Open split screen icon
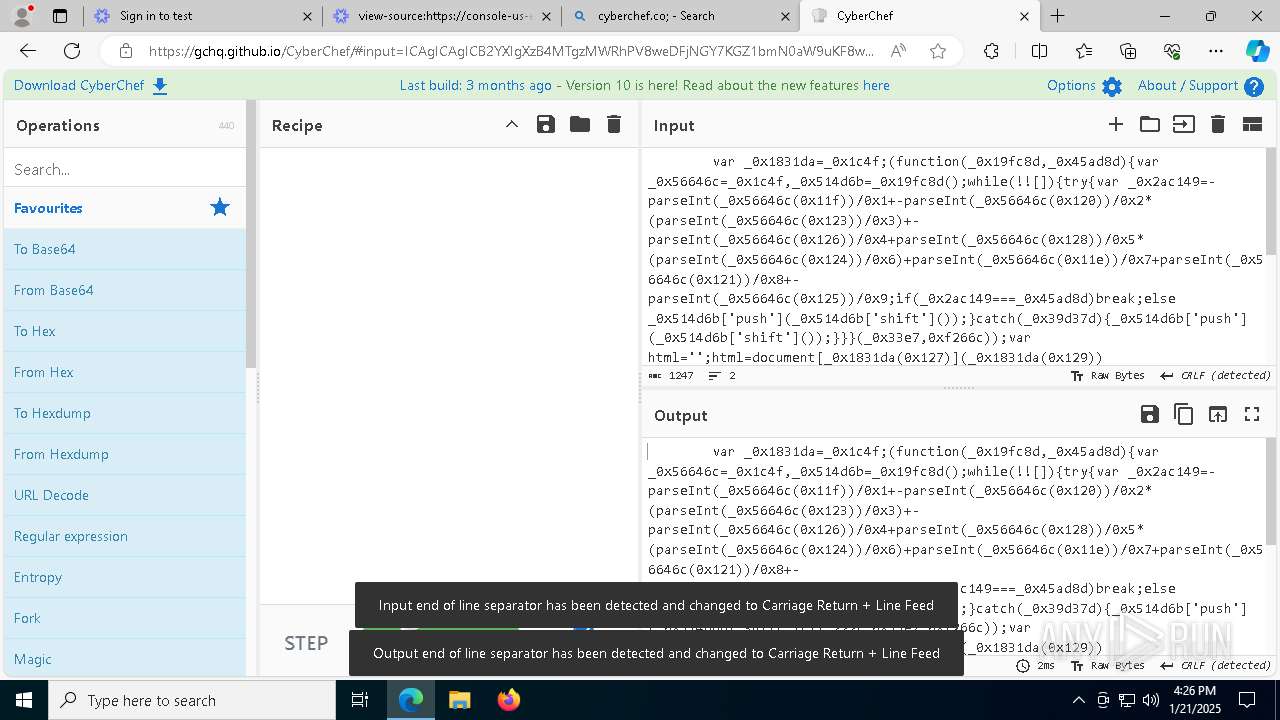 1040,51
